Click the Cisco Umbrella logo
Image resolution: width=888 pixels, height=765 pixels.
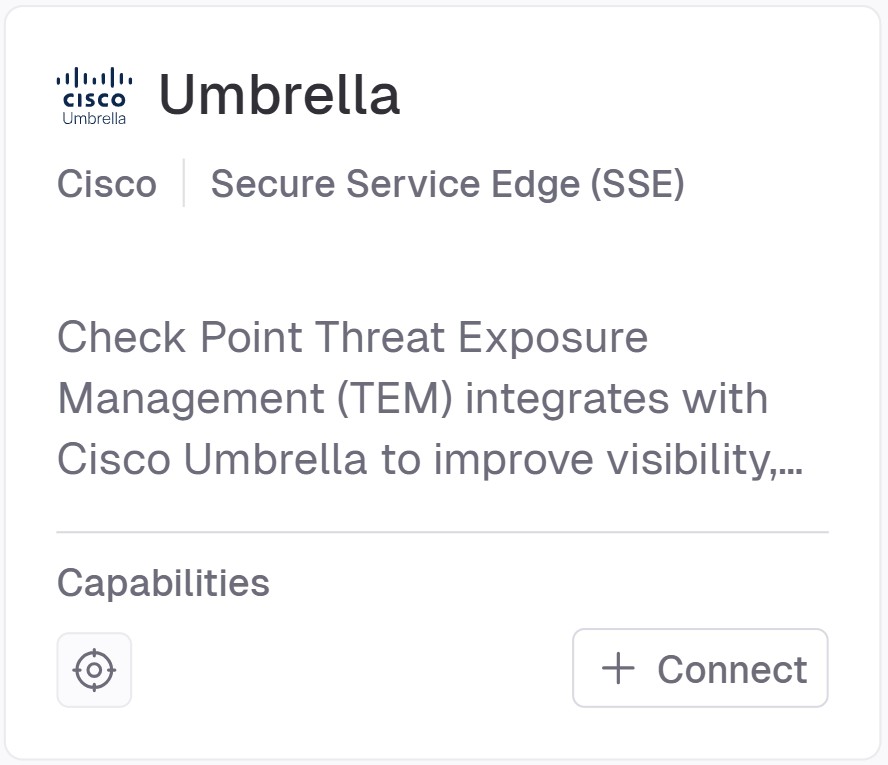(94, 96)
